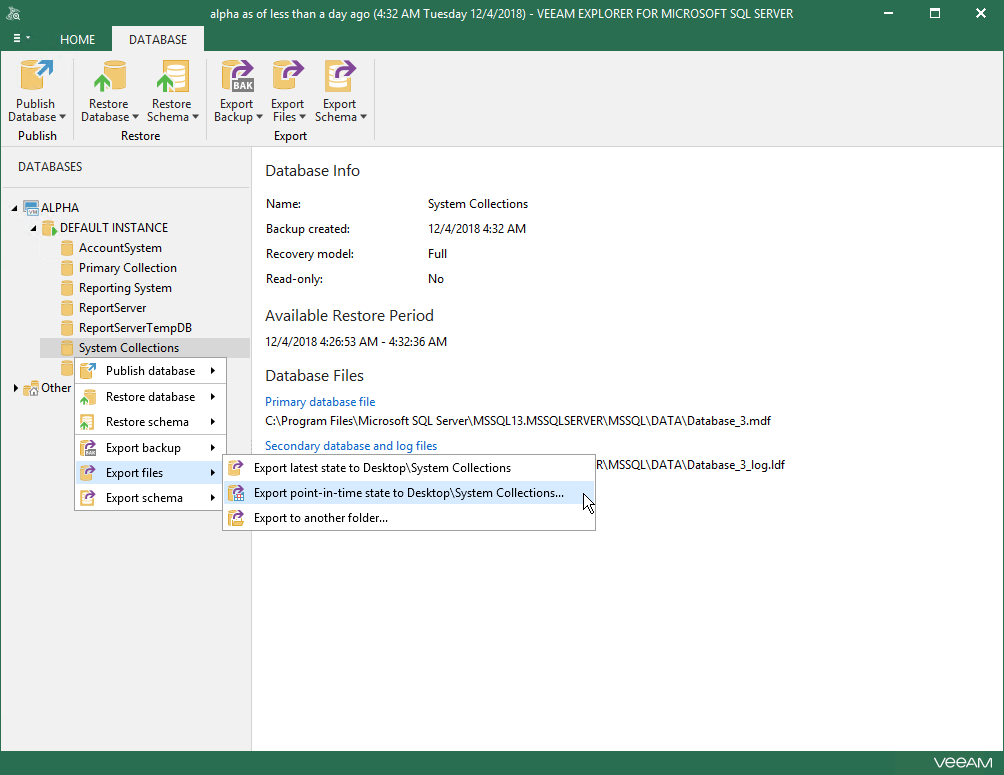Open the Export Files ribbon dropdown arrow
The height and width of the screenshot is (775, 1004).
(x=302, y=117)
